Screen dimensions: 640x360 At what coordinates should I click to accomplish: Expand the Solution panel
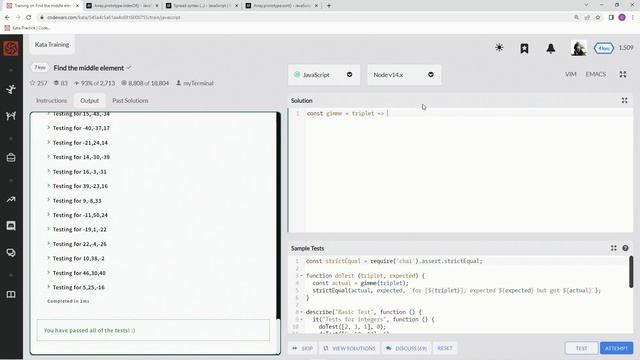(x=624, y=100)
